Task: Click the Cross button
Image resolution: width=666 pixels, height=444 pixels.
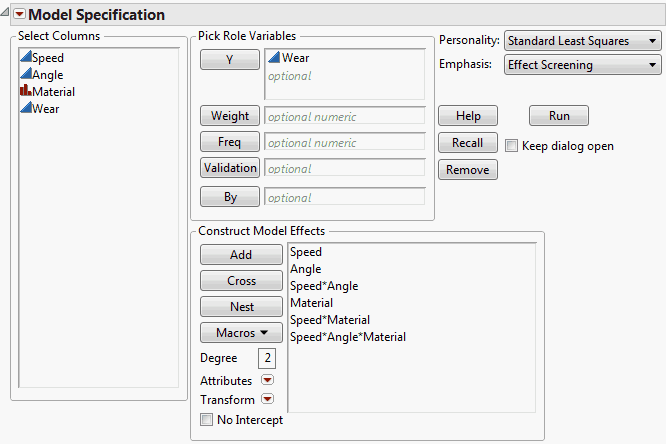Action: click(x=241, y=281)
